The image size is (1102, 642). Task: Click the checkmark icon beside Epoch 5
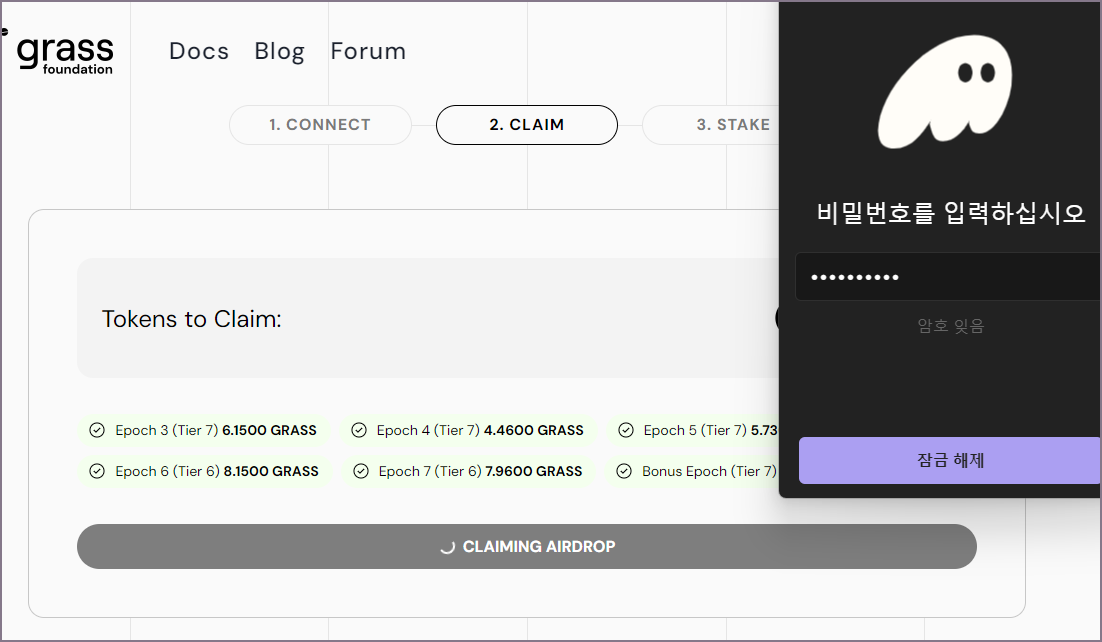(x=625, y=430)
